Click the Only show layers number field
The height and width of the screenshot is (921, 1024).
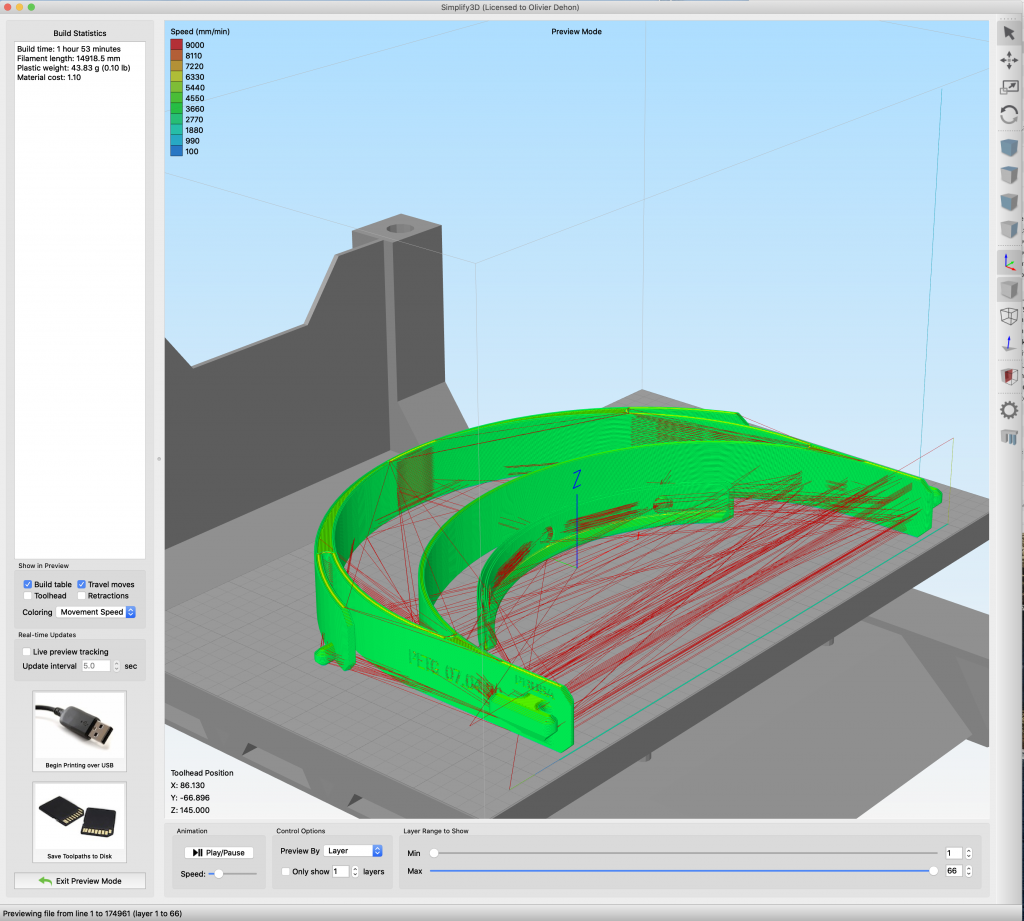pos(340,872)
